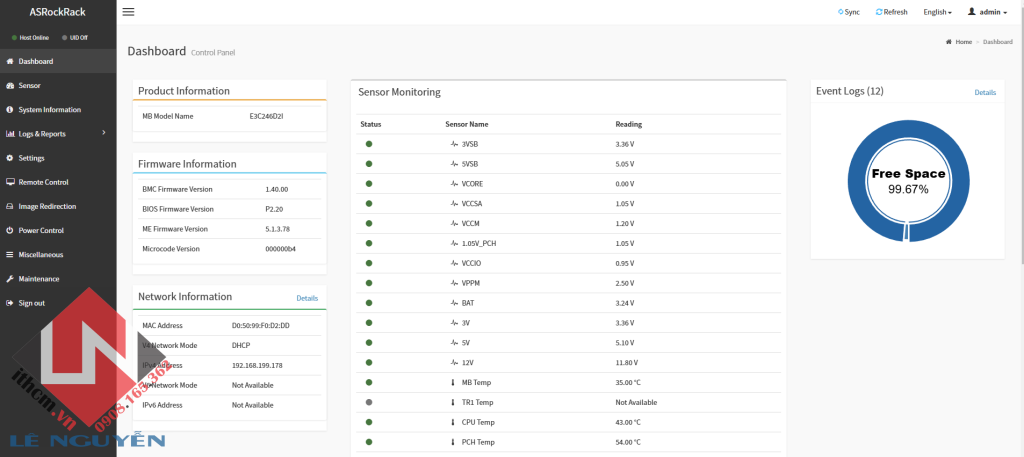The height and width of the screenshot is (457, 1024).
Task: Open Details link in Event Logs
Action: [985, 92]
